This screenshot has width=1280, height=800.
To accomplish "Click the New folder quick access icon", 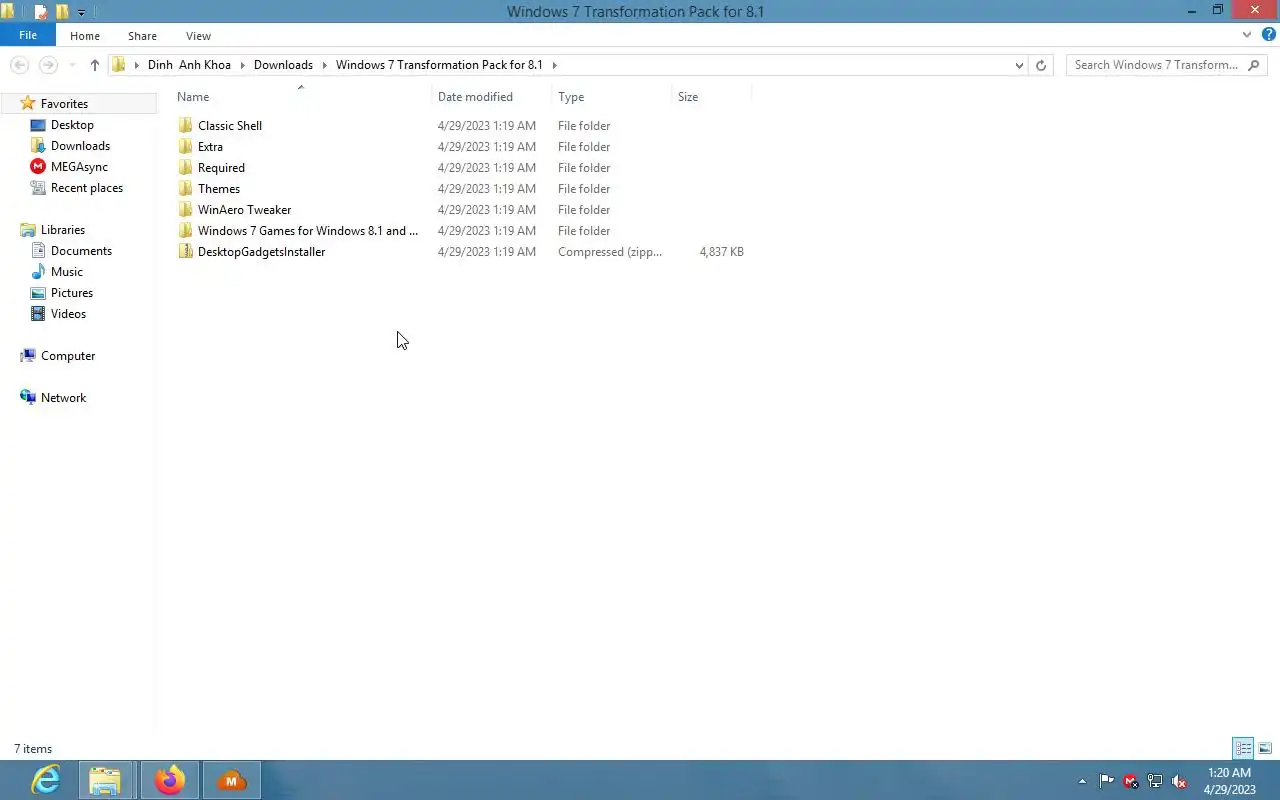I will coord(62,12).
